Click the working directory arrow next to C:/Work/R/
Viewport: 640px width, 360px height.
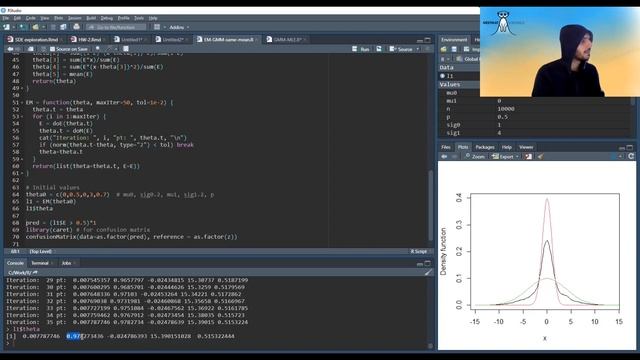35,272
